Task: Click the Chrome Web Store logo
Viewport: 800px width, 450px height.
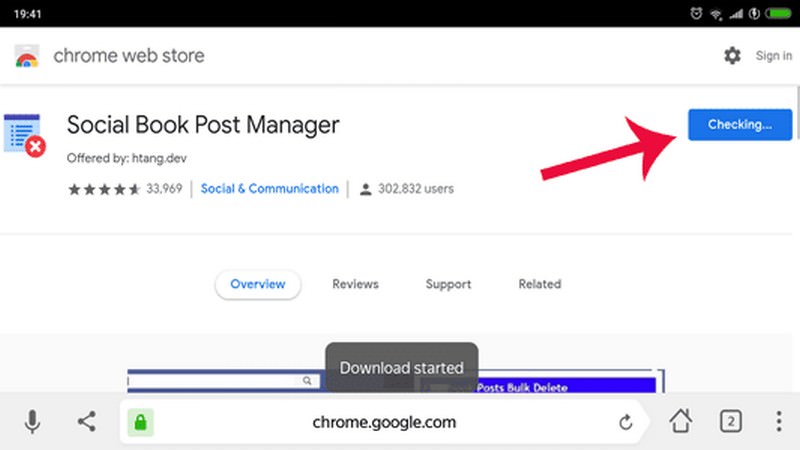Action: tap(27, 56)
